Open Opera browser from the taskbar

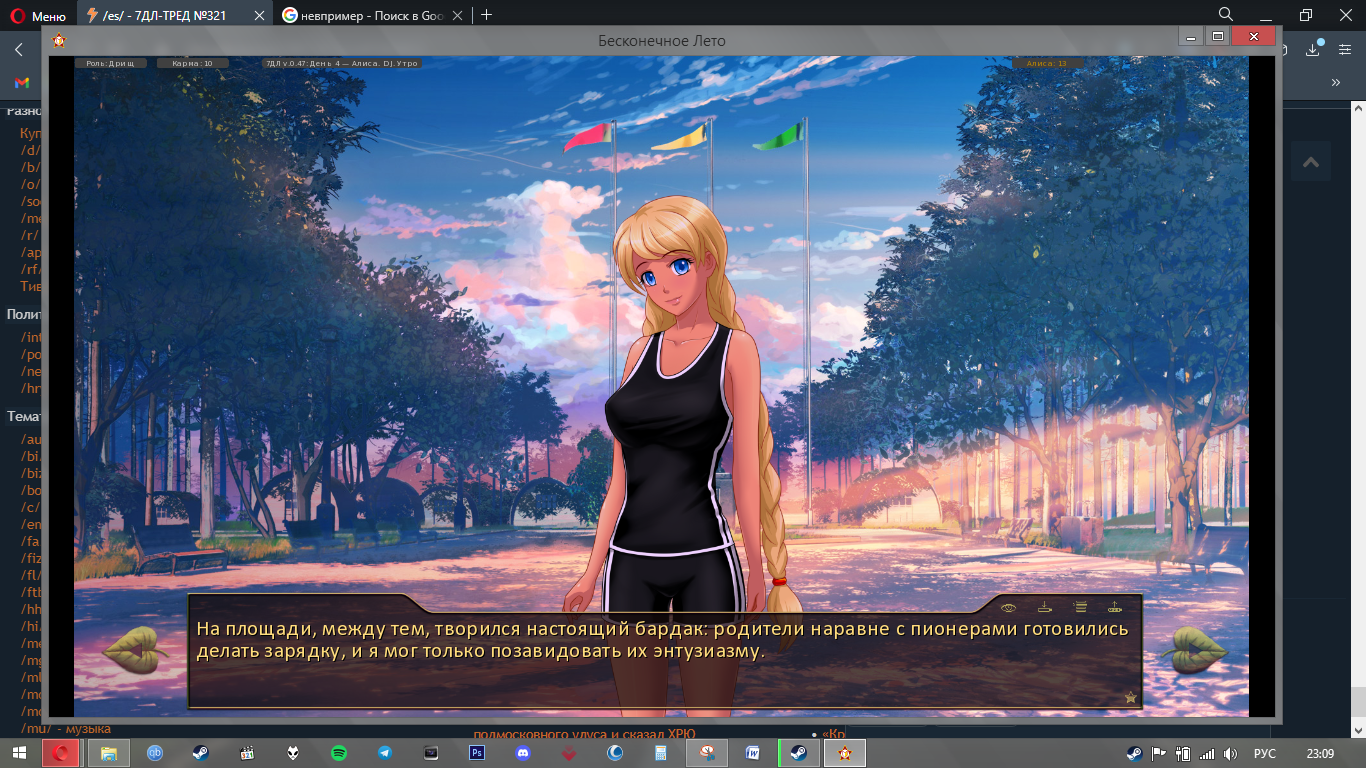coord(60,753)
